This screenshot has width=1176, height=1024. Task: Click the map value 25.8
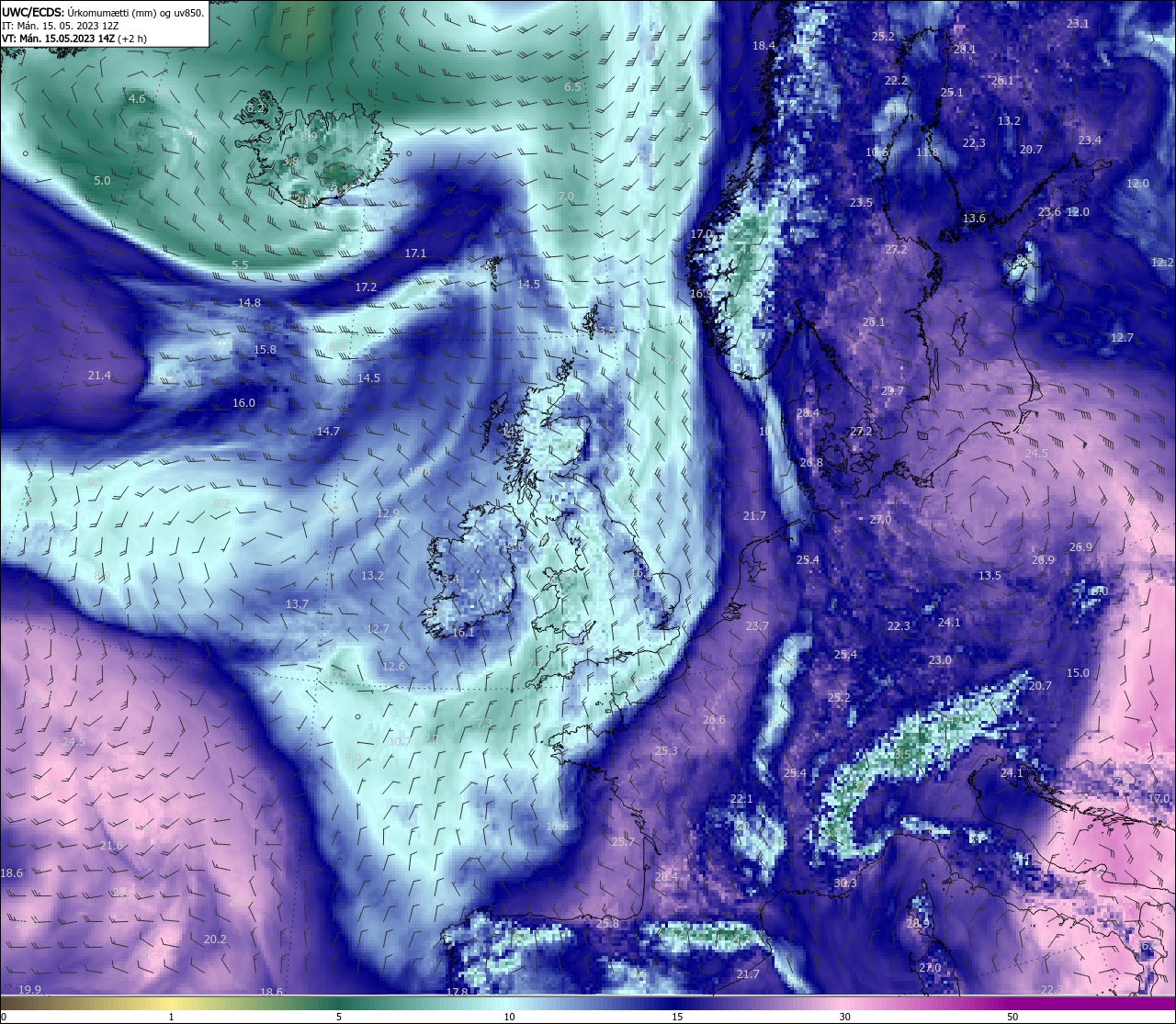point(607,924)
